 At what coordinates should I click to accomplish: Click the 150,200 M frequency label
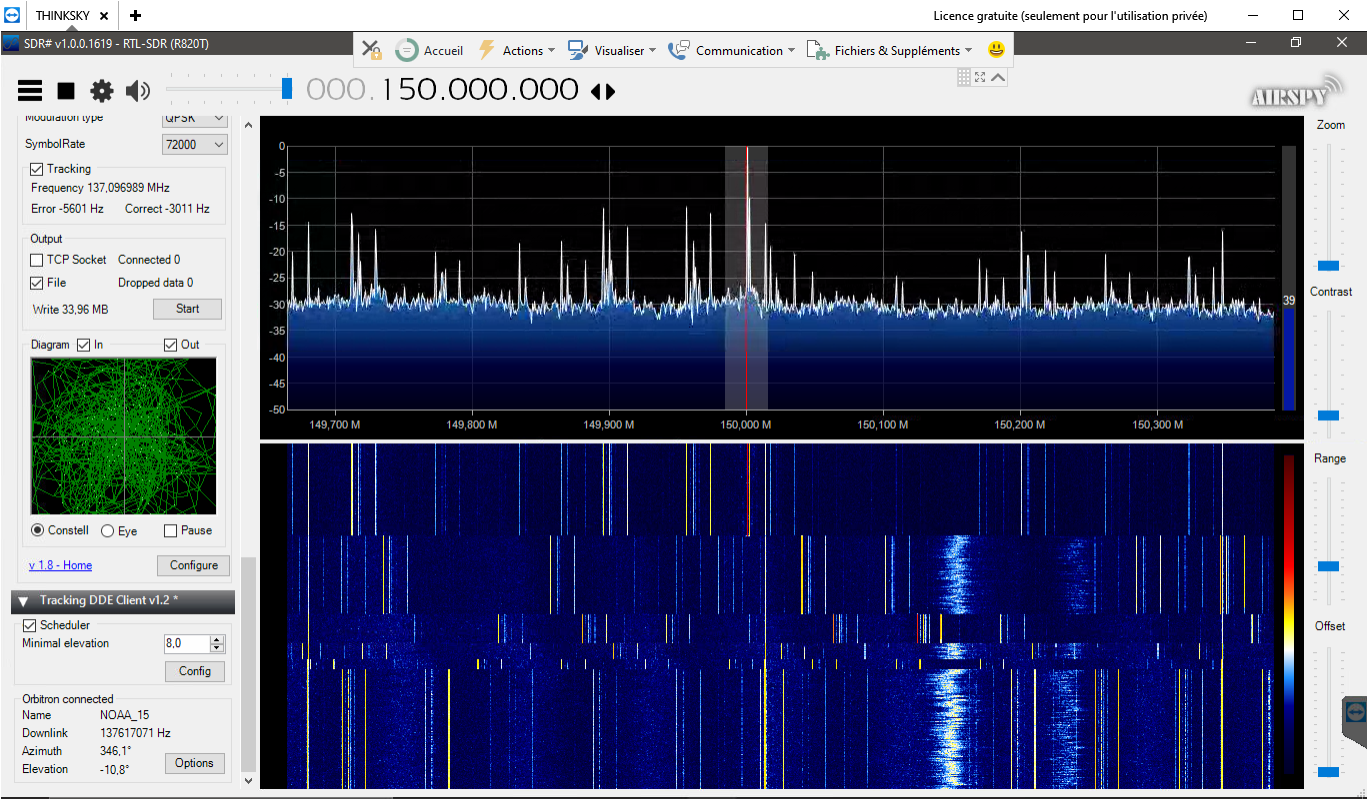1020,424
